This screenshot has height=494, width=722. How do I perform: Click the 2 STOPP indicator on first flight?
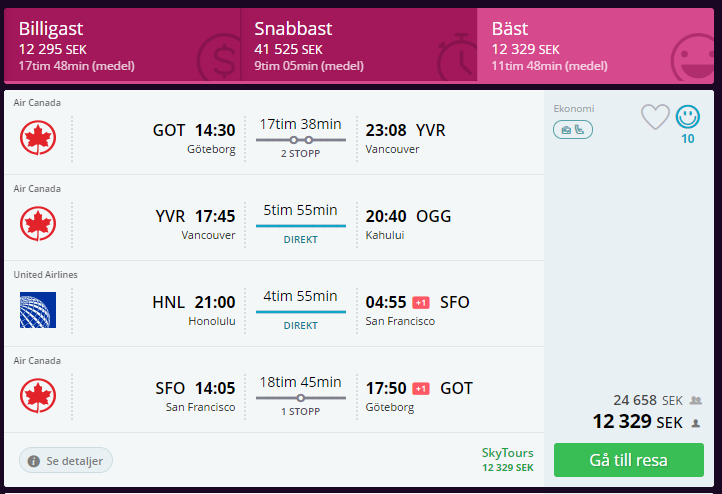click(x=301, y=154)
